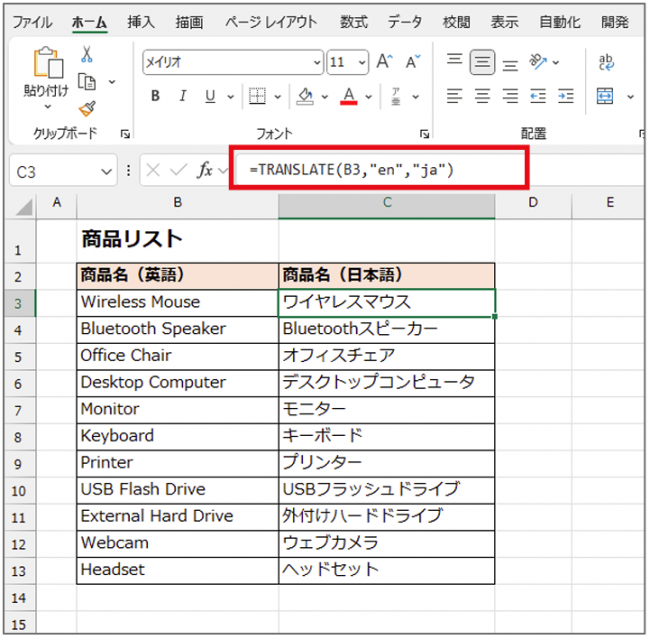
Task: Toggle Italic formatting
Action: point(182,96)
